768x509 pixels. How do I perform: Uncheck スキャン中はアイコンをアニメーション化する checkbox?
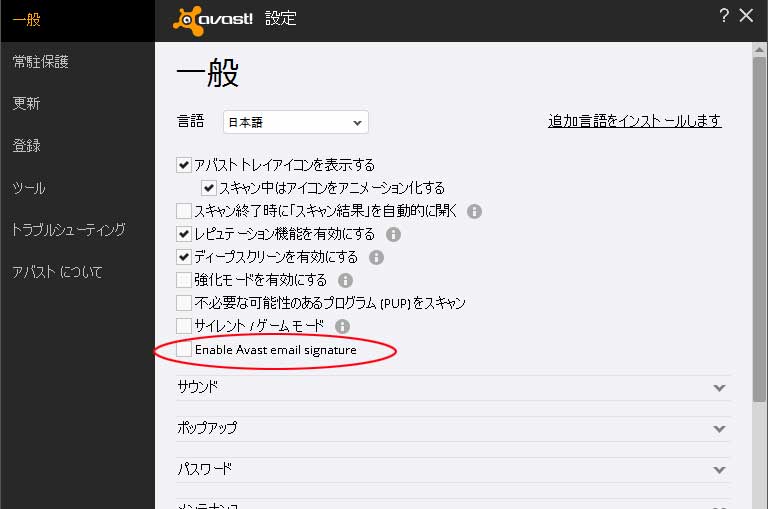pyautogui.click(x=209, y=188)
